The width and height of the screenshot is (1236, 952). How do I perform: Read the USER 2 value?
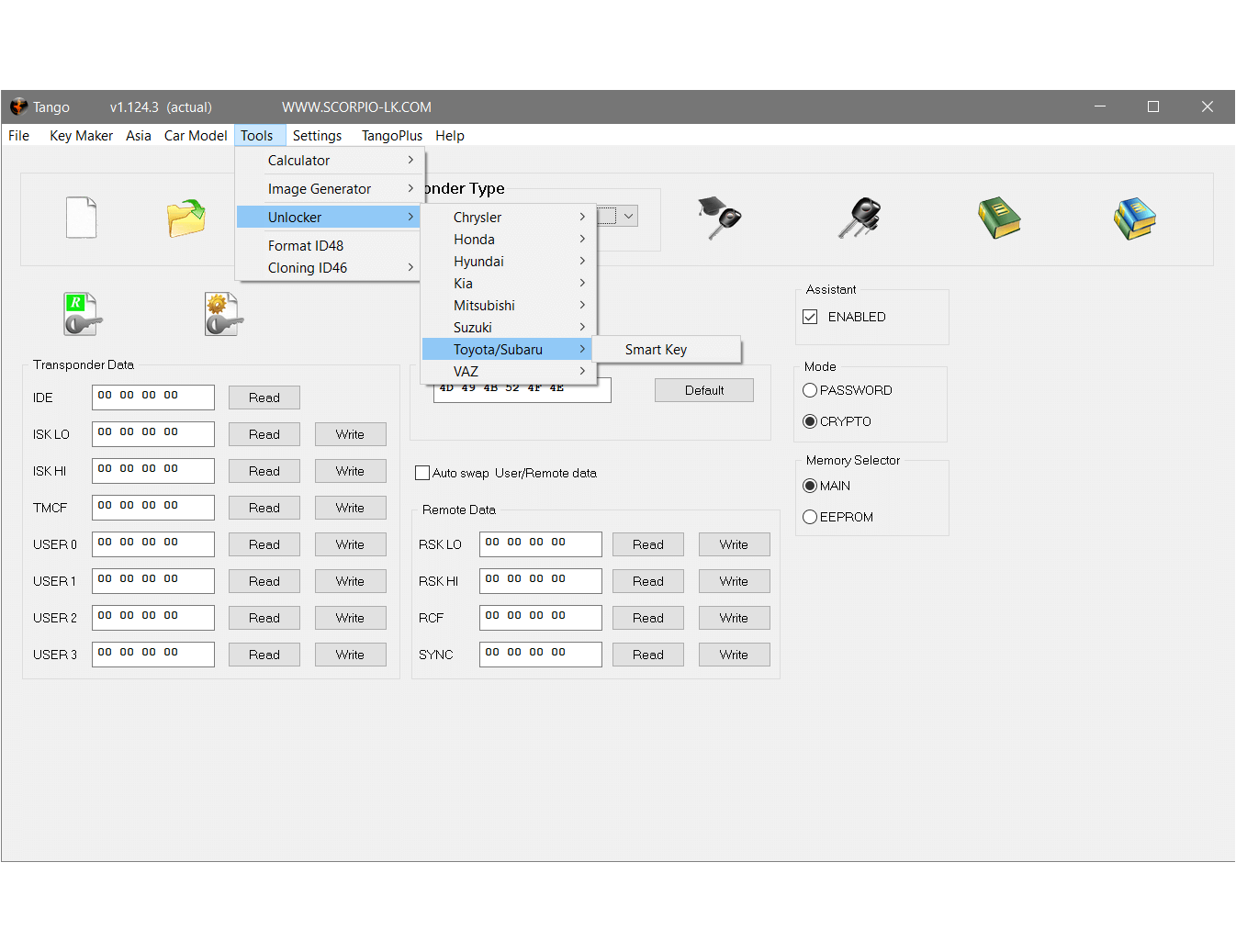pyautogui.click(x=264, y=618)
